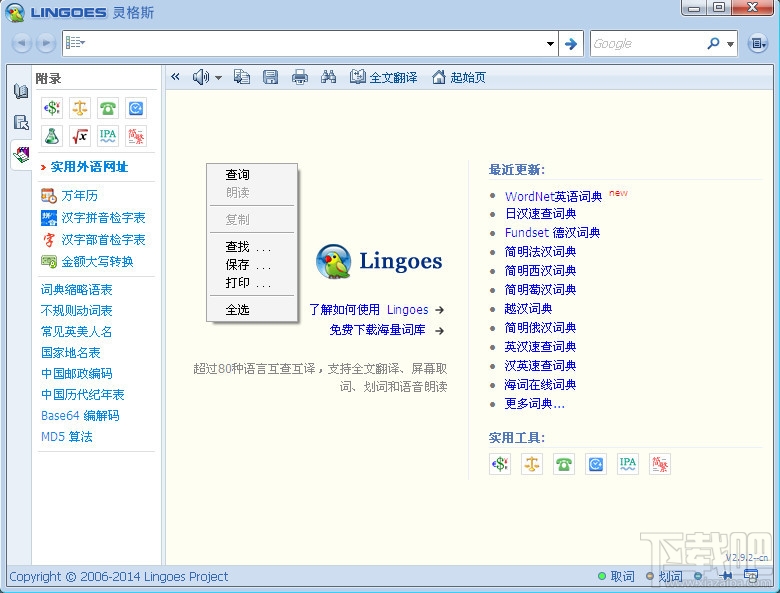This screenshot has height=593, width=780.
Task: Open simplified-traditional conversion icon in 附录 panel
Action: coord(136,136)
